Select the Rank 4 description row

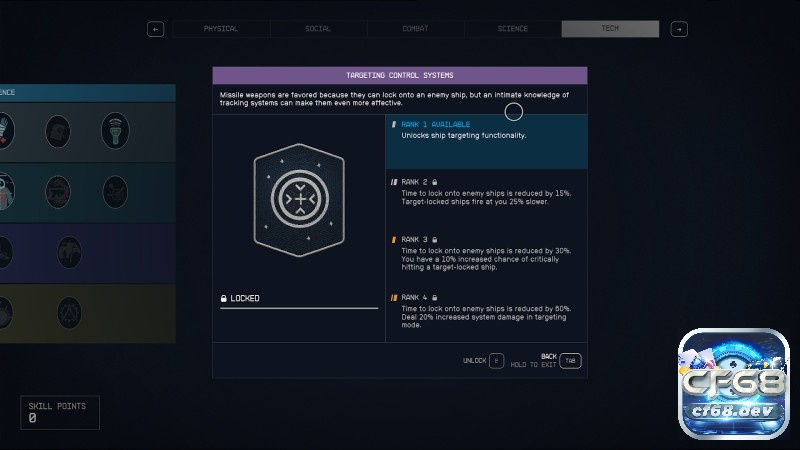pos(486,311)
